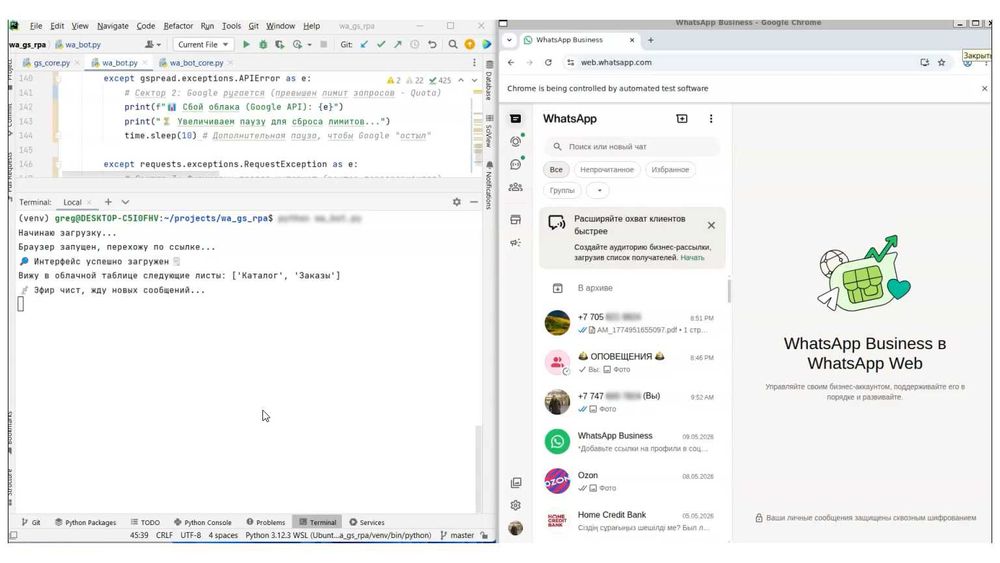
Task: Click the Chrome address bar URL
Action: coord(616,62)
